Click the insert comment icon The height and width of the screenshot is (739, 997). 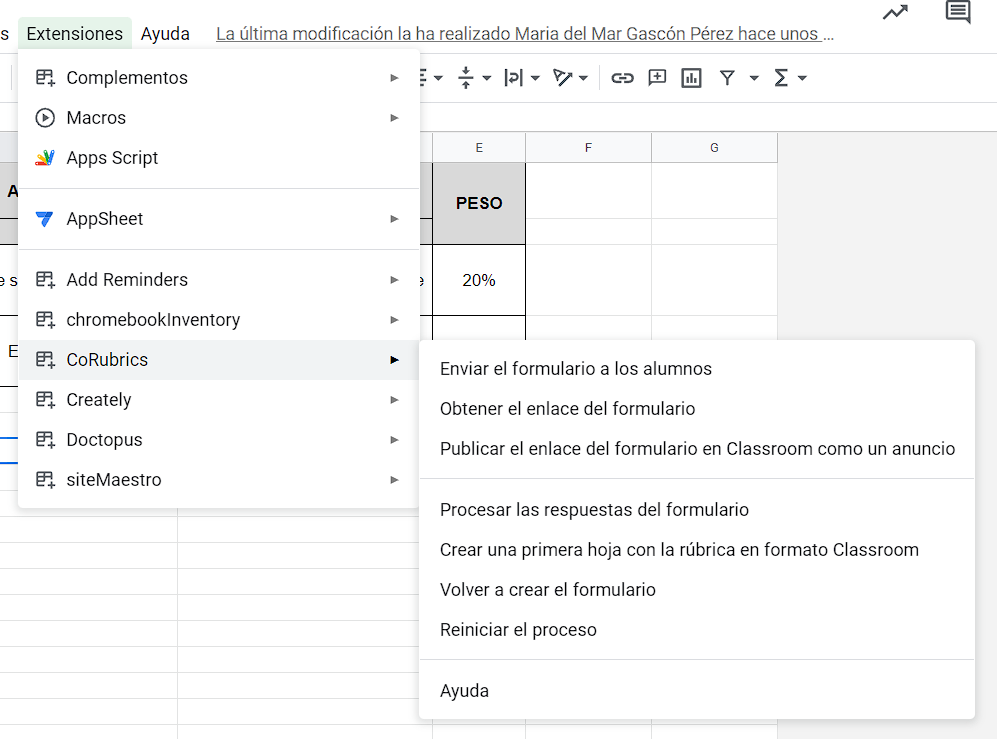pyautogui.click(x=657, y=78)
